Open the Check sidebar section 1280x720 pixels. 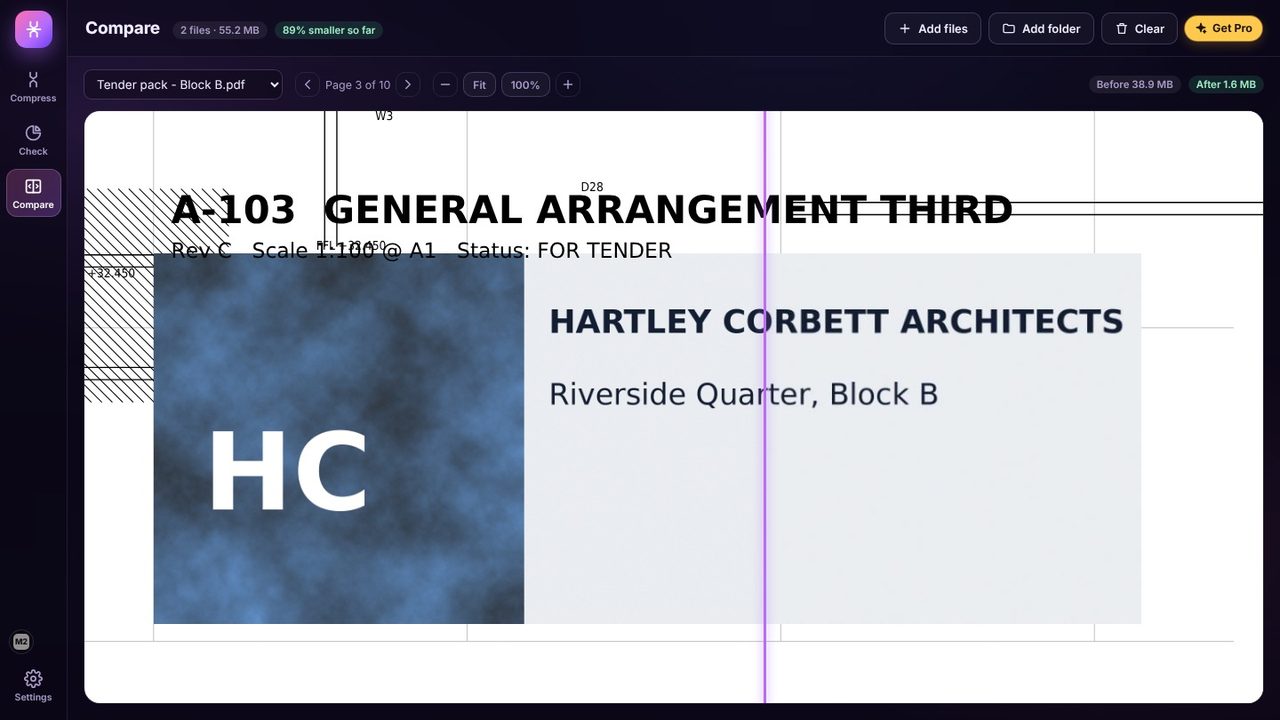pyautogui.click(x=33, y=140)
